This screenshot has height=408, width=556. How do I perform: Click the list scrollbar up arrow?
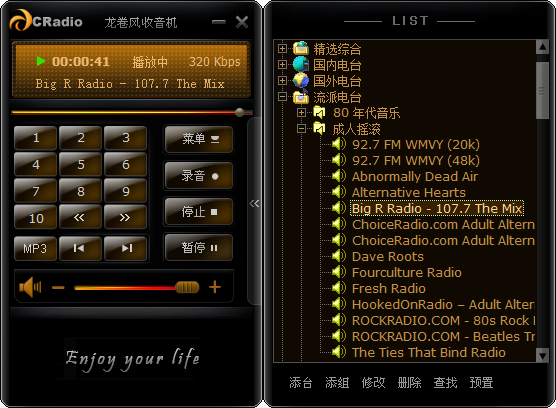(x=543, y=47)
